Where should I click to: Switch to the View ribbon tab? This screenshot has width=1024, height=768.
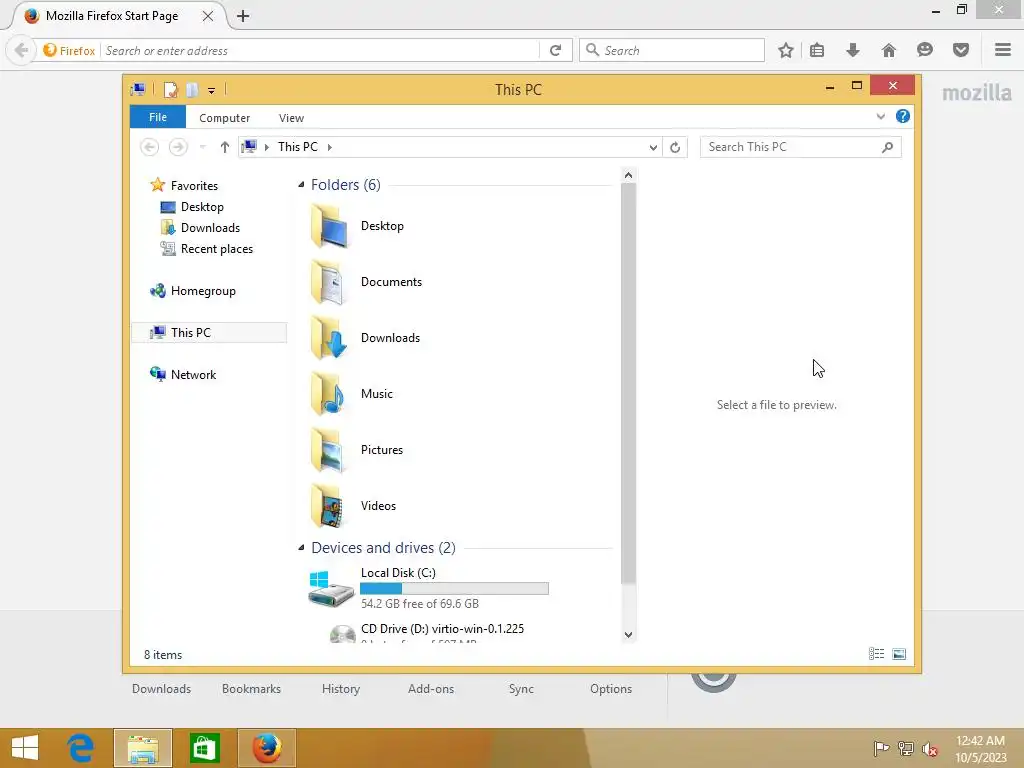coord(291,118)
